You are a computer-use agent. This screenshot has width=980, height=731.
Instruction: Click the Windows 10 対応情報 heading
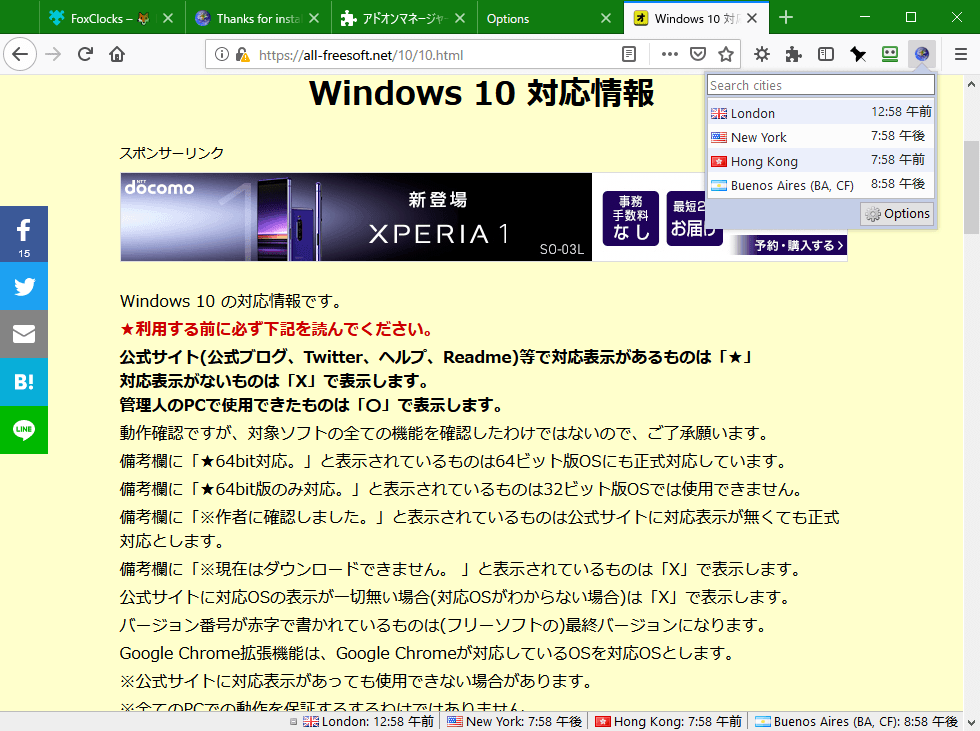[481, 93]
